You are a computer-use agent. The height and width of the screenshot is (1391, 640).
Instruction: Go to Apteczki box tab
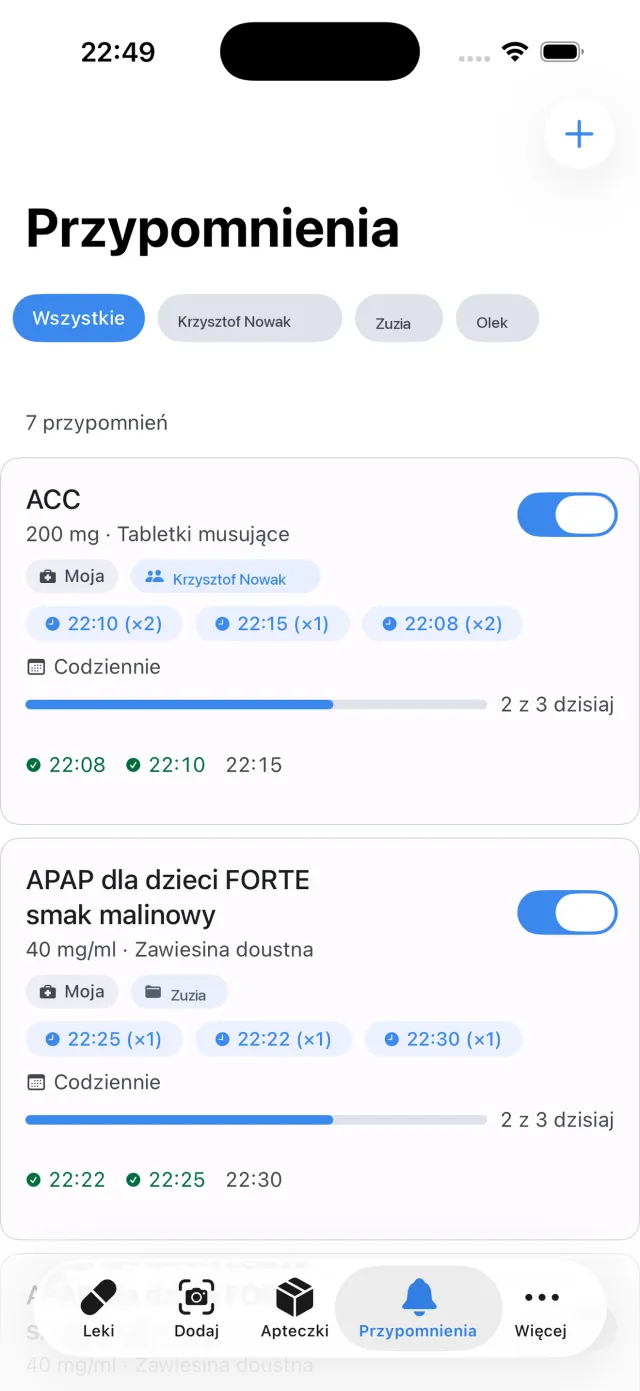pos(295,1309)
